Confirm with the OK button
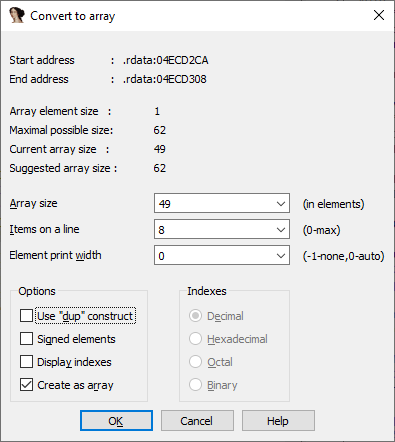 (116, 421)
